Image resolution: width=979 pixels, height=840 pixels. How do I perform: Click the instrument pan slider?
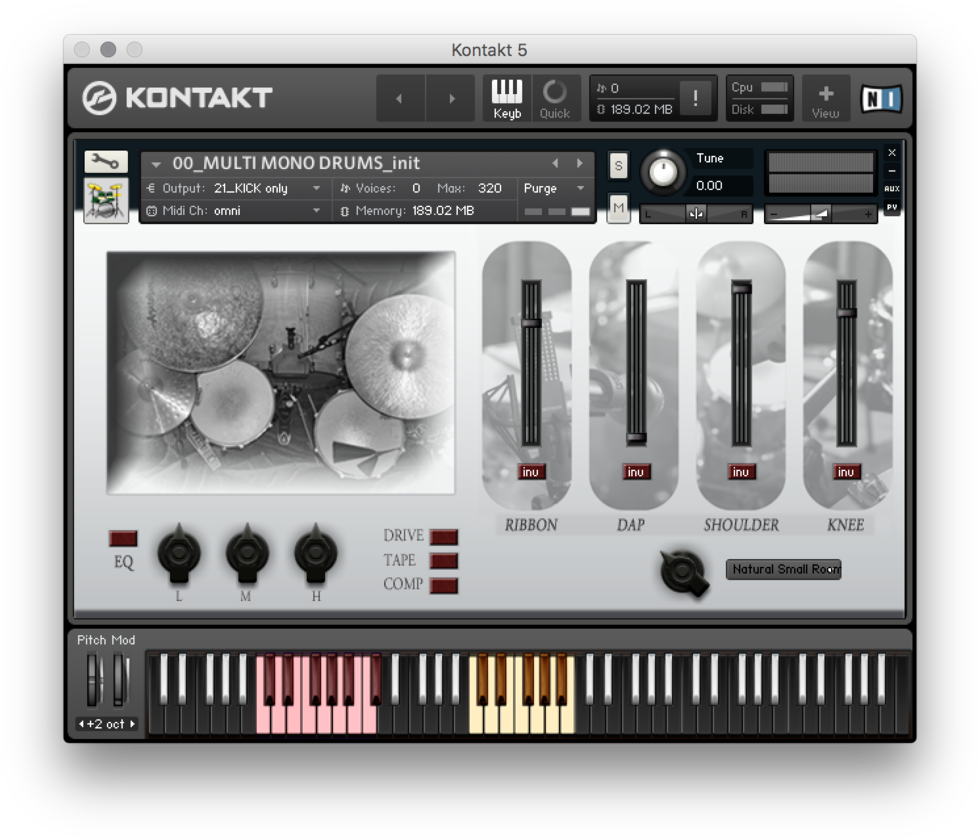[x=696, y=214]
